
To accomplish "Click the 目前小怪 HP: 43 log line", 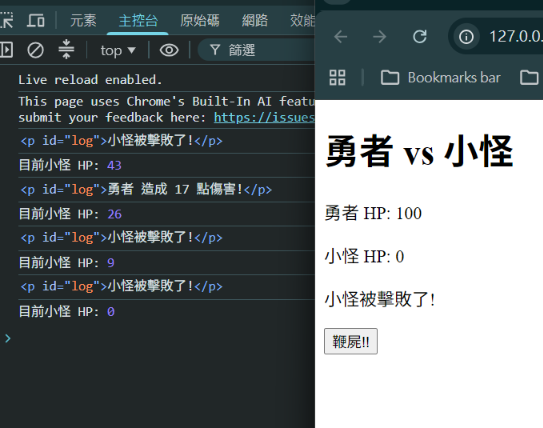I will click(x=70, y=165).
